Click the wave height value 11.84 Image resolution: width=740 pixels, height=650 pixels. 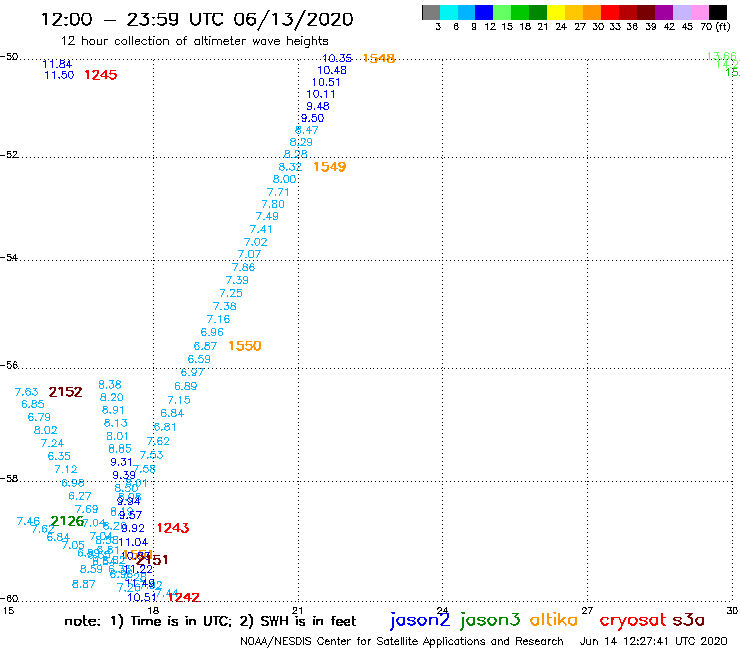coord(57,64)
